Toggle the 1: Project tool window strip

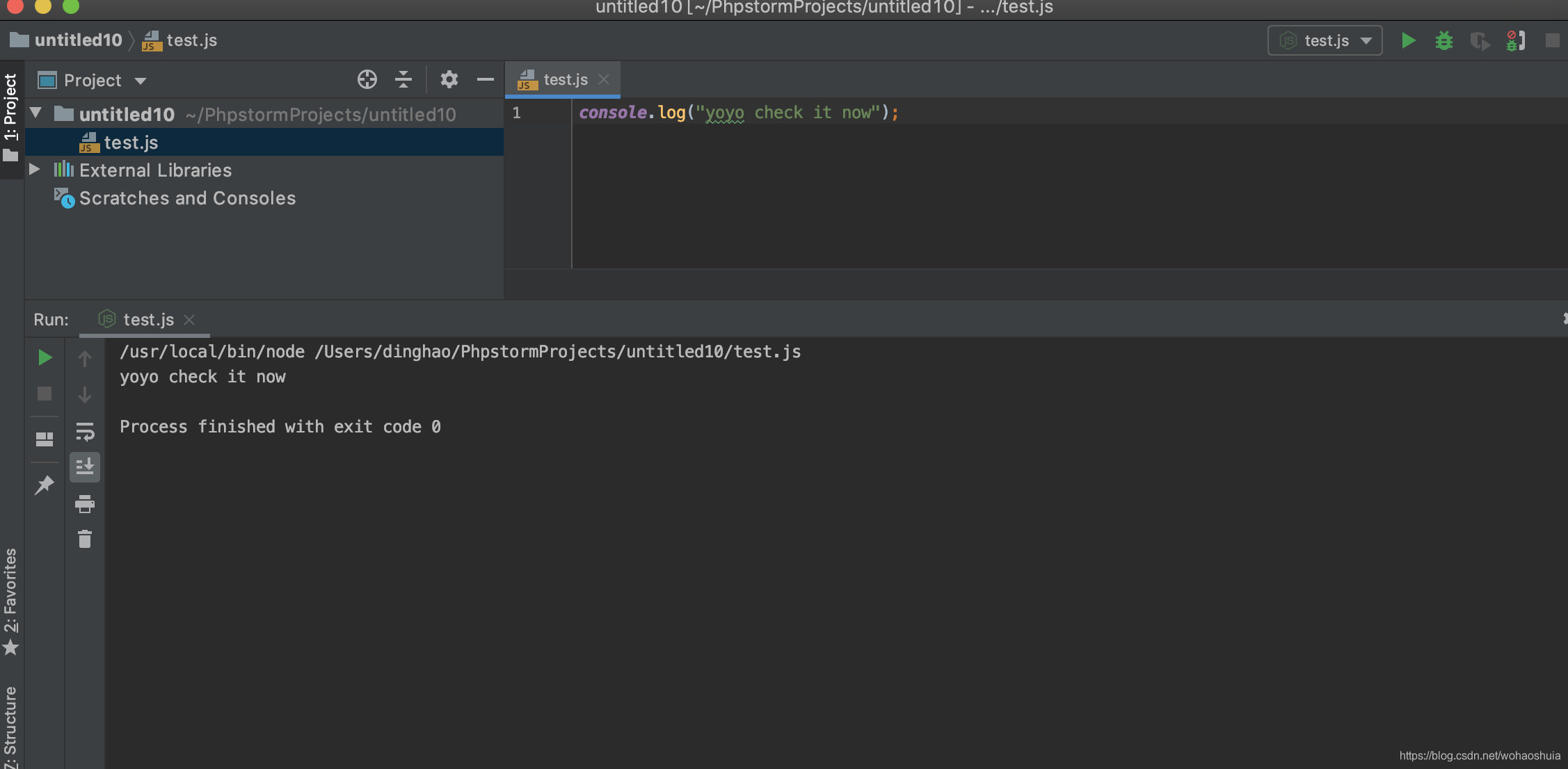(11, 120)
